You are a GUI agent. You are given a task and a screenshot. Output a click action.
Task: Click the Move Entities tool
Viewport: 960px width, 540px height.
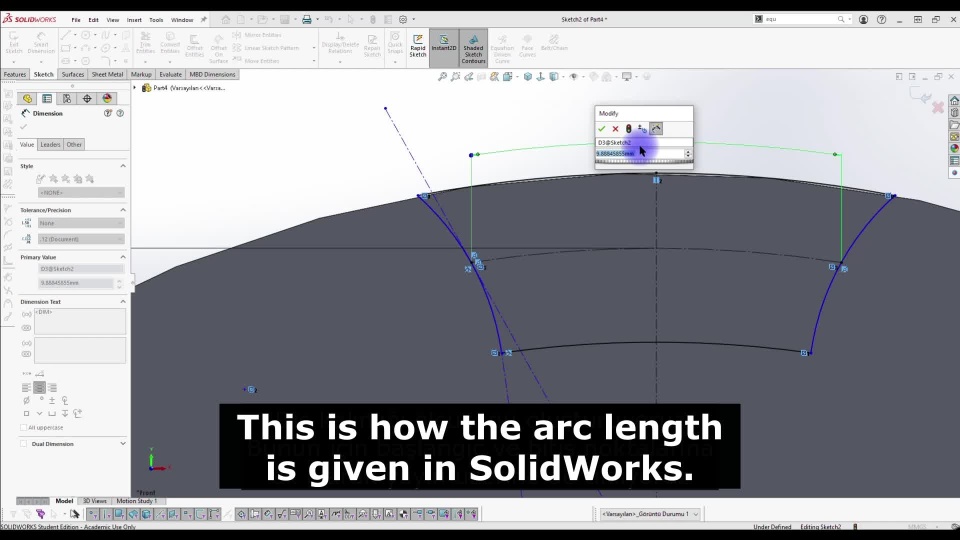tap(256, 61)
